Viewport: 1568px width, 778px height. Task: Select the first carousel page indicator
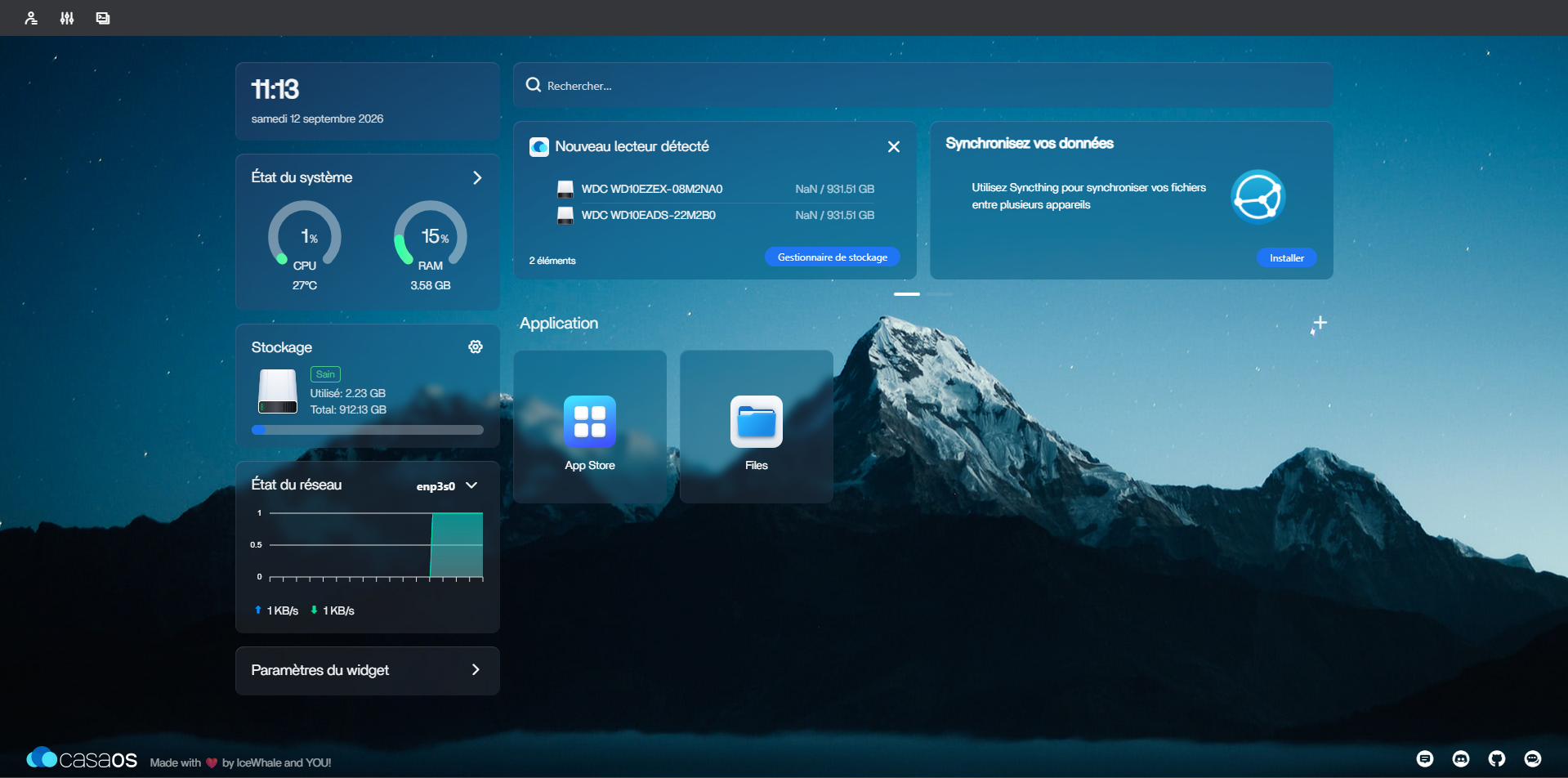tap(907, 294)
